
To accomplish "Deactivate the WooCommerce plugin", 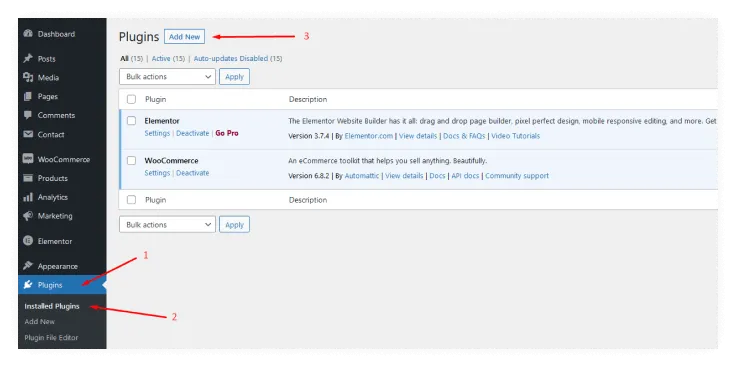I will (x=192, y=173).
